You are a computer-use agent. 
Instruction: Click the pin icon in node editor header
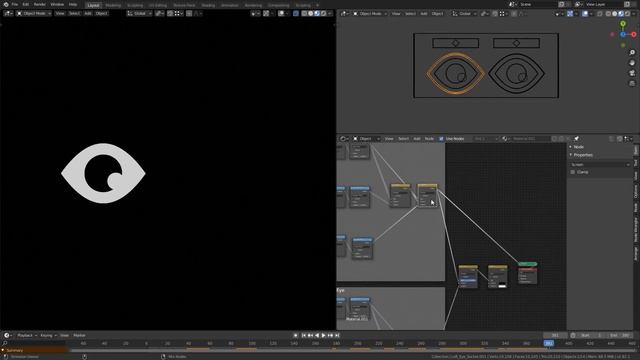[x=576, y=139]
